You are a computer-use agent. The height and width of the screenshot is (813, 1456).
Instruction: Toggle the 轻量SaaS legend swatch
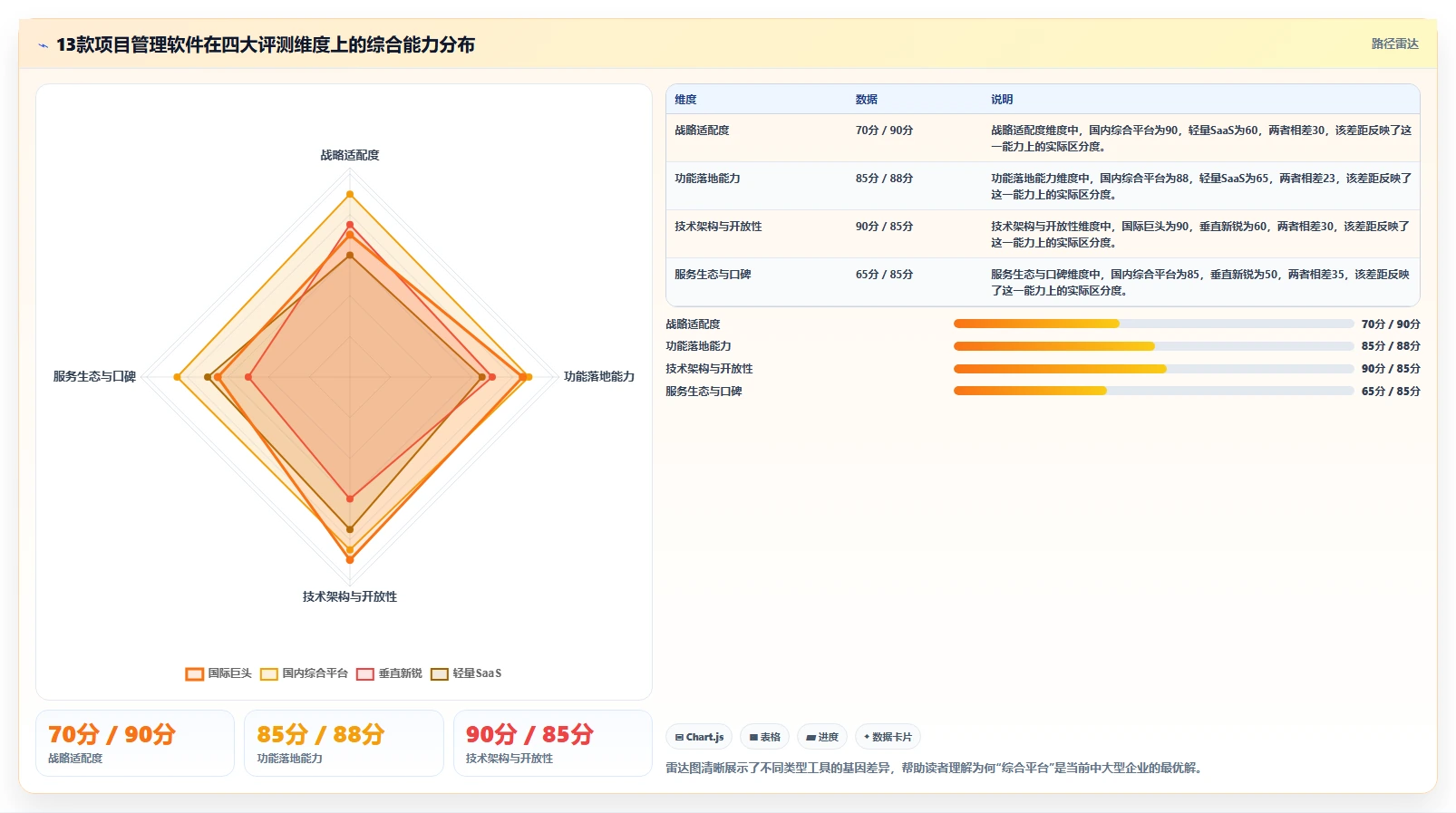tap(440, 673)
